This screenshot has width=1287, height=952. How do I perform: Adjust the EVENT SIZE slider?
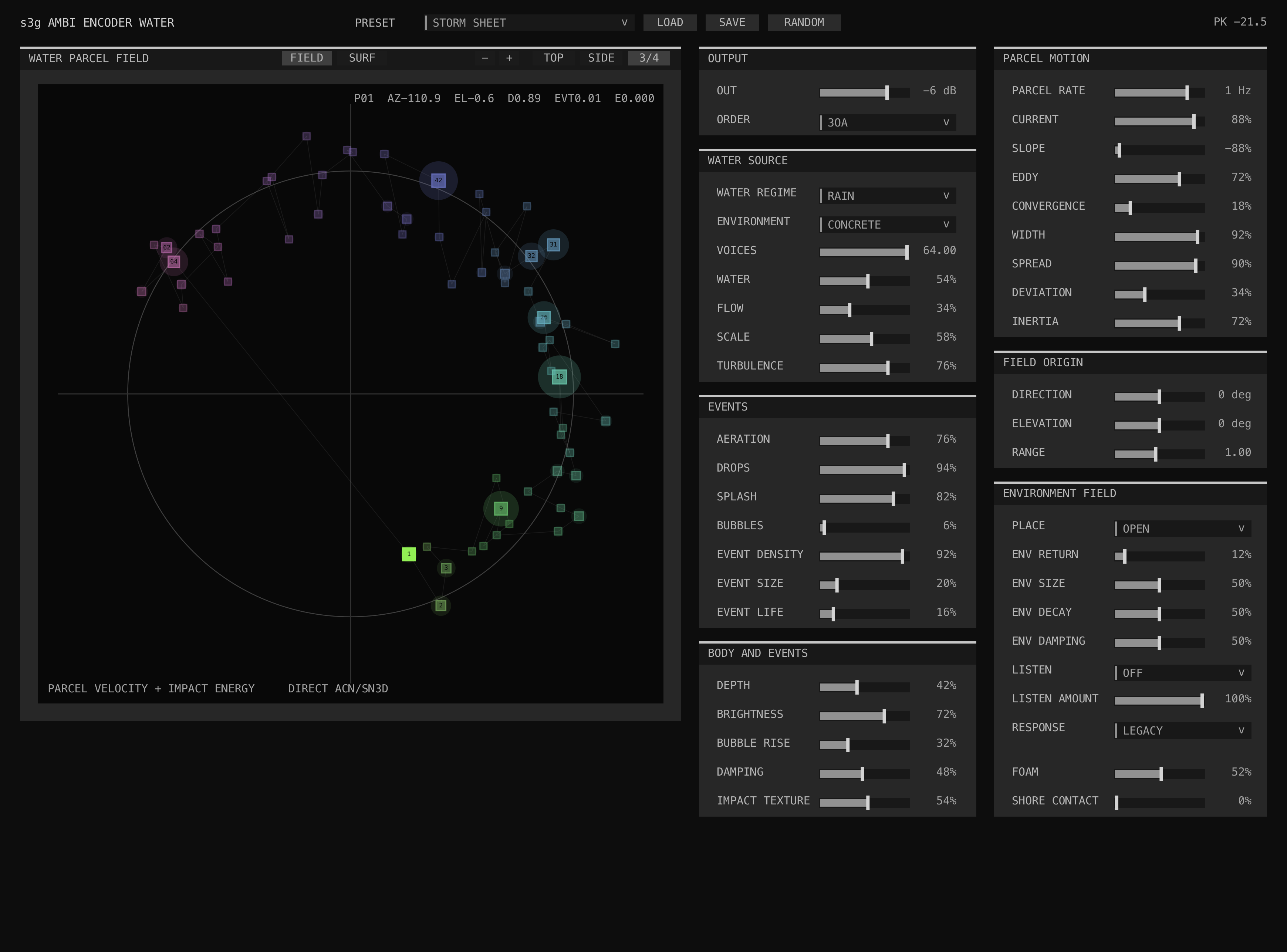tap(865, 584)
